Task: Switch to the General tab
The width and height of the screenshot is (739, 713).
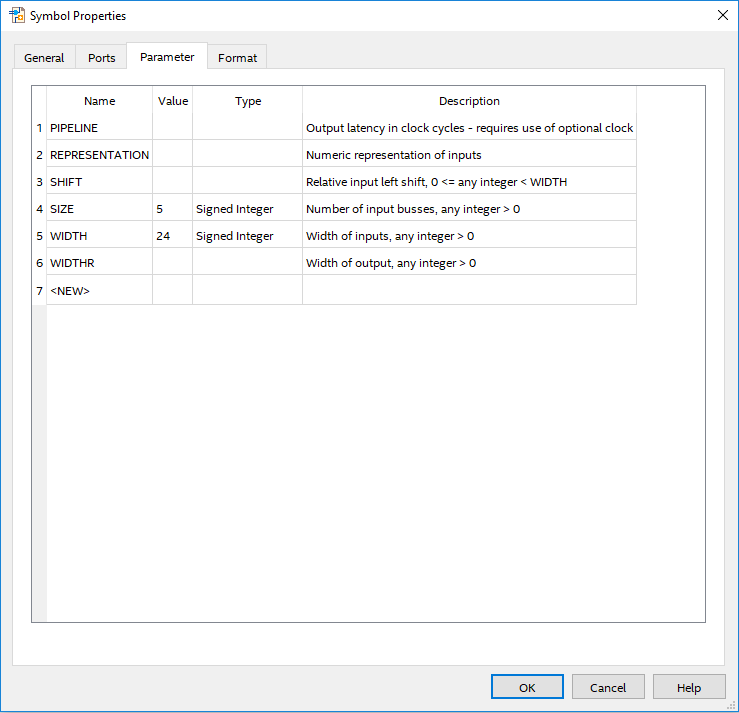Action: [x=44, y=57]
